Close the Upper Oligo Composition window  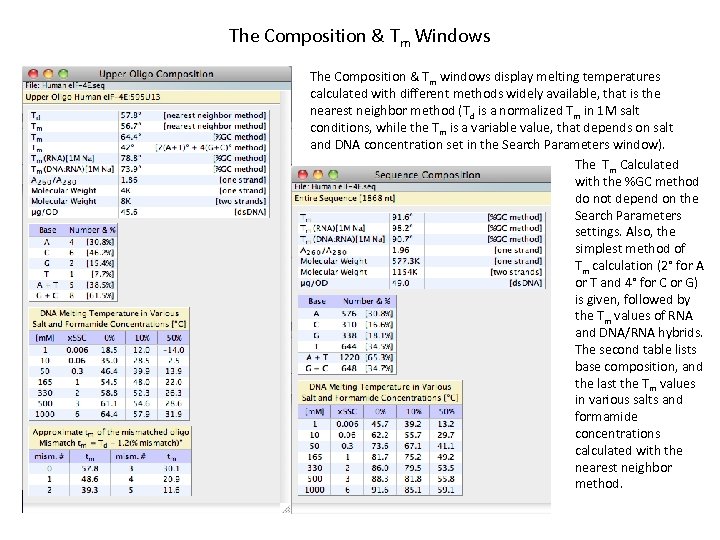point(33,73)
